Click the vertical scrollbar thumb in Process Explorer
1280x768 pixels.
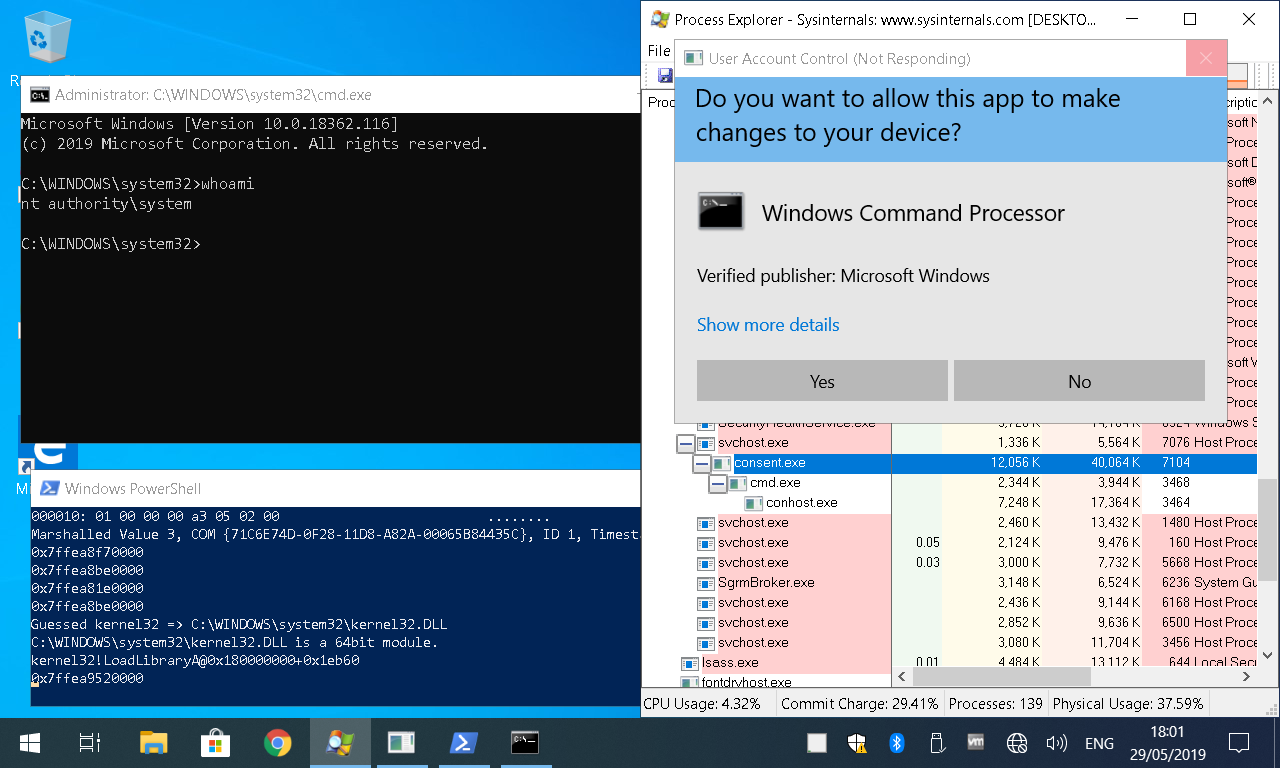pos(1266,530)
